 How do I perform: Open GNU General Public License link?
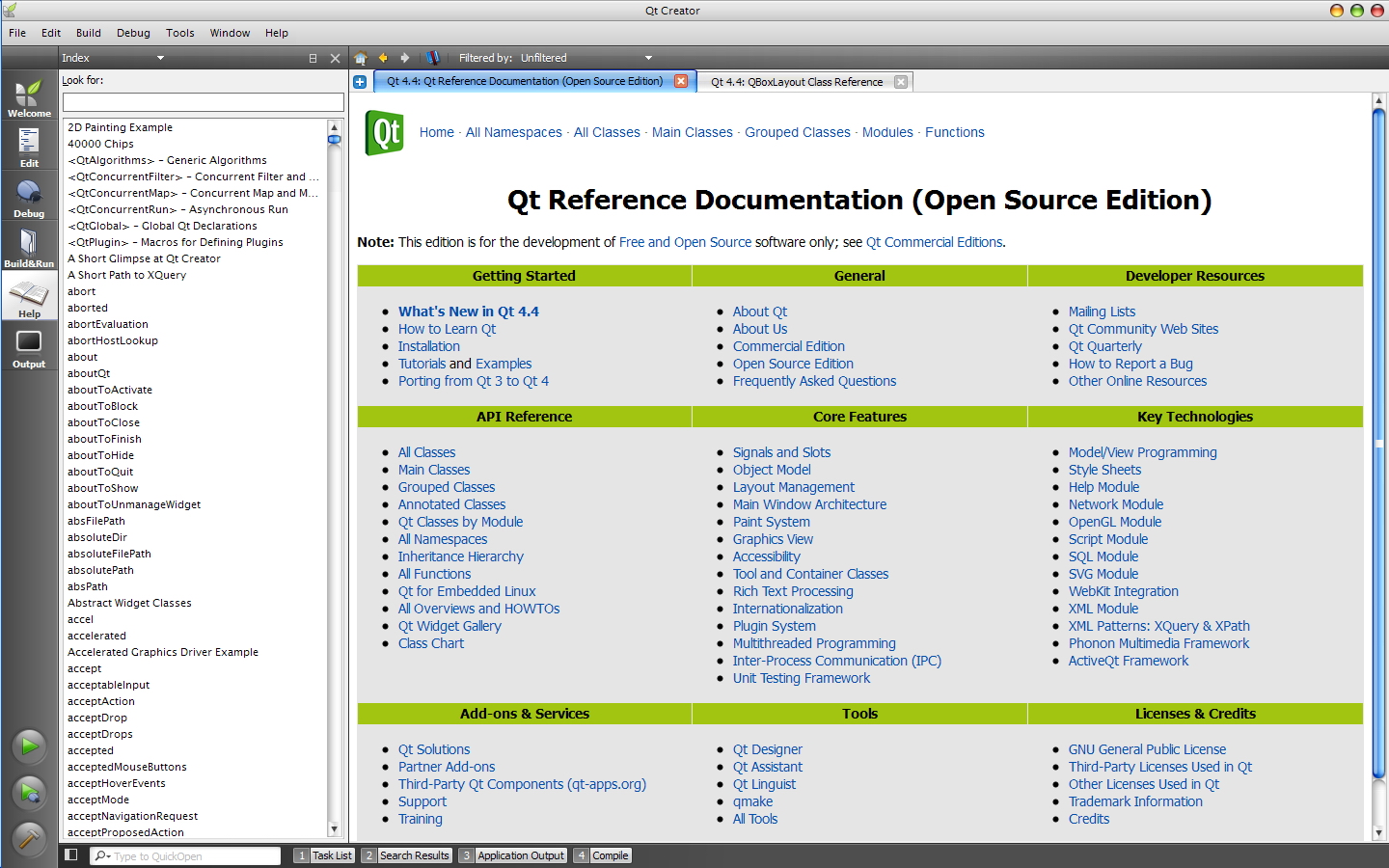(x=1148, y=749)
